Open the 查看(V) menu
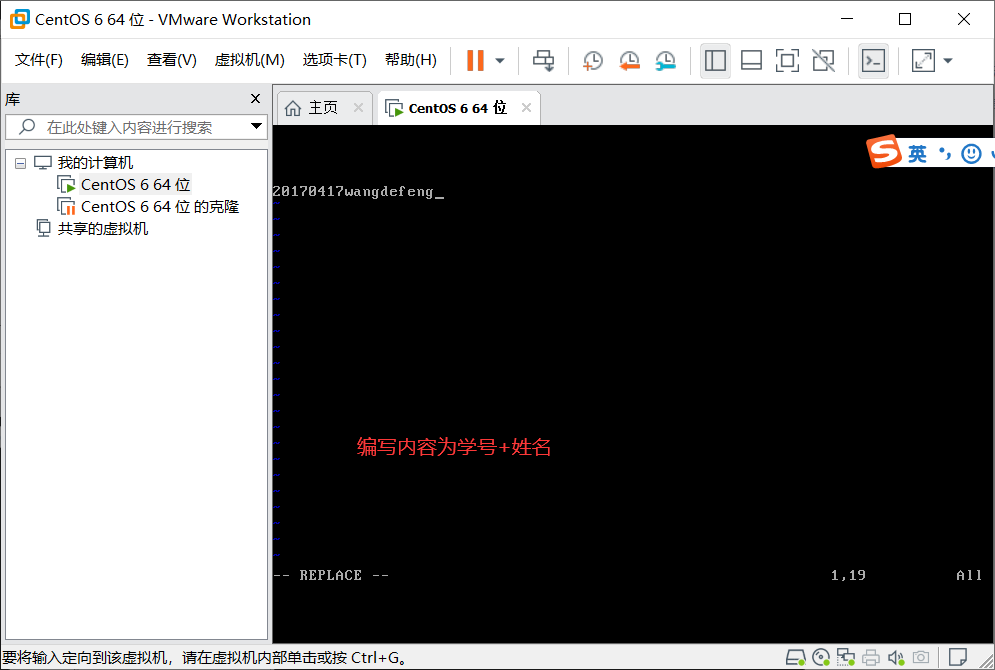995x670 pixels. tap(171, 60)
